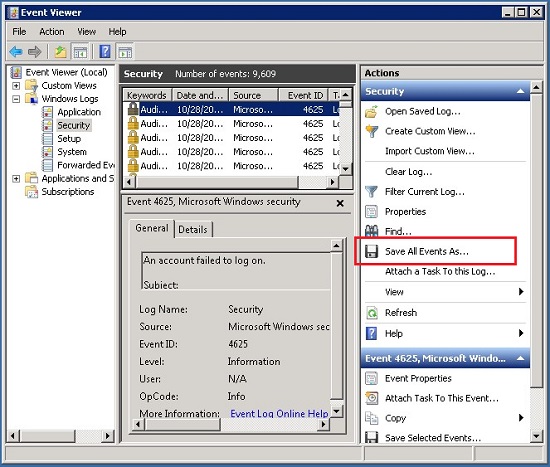Image resolution: width=550 pixels, height=467 pixels.
Task: Click the System log icon in tree
Action: (x=47, y=152)
